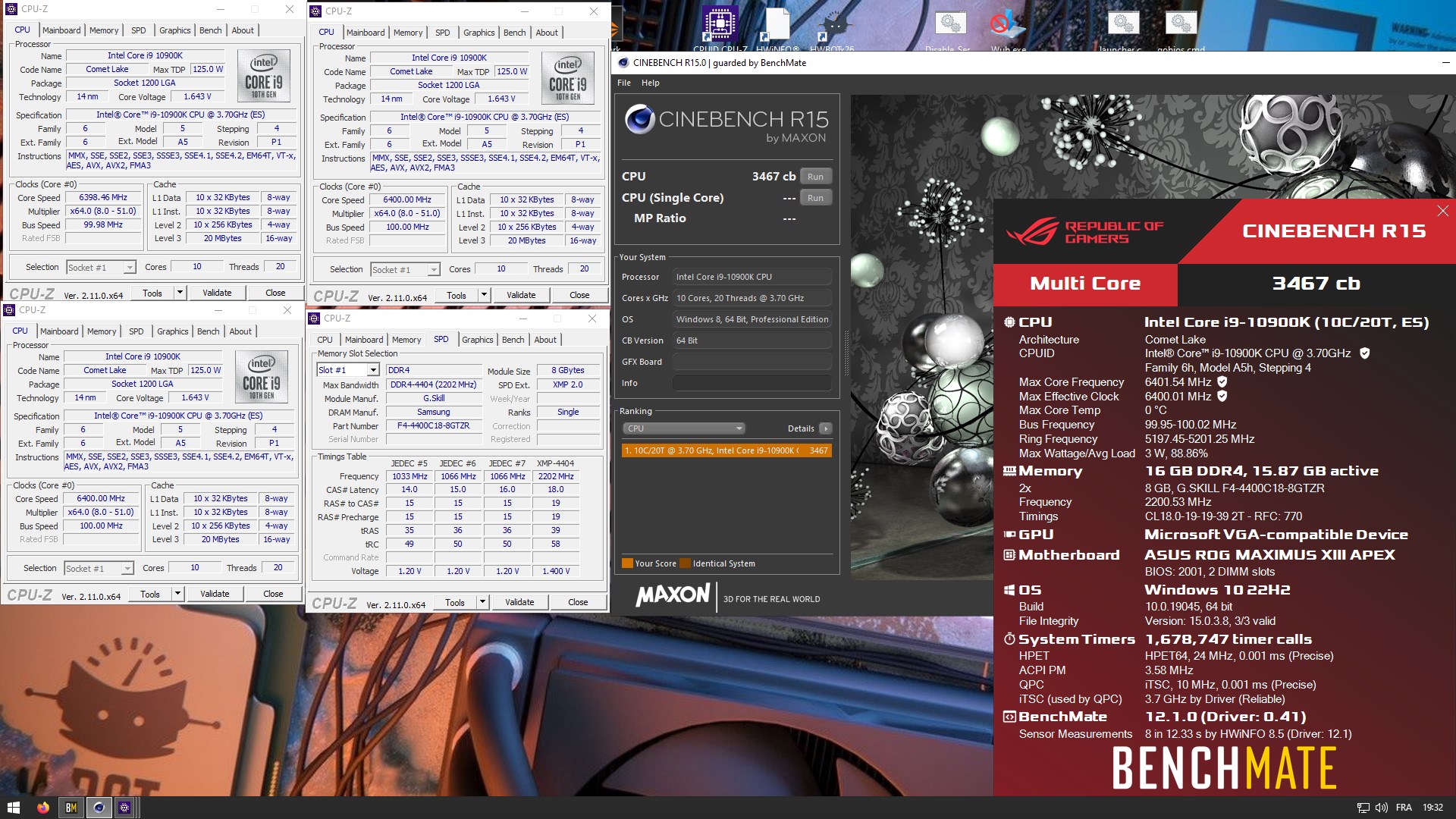Open the File menu in Cinebench
The height and width of the screenshot is (819, 1456).
coord(624,83)
